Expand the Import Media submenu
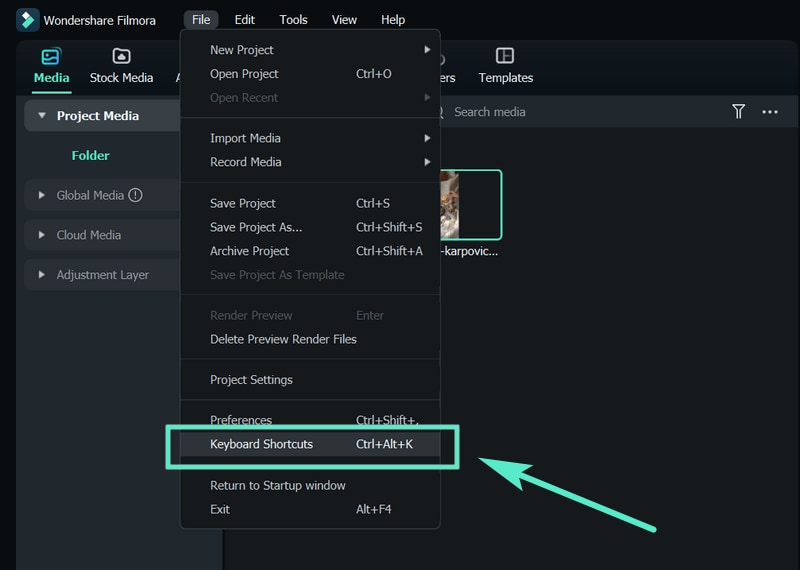 310,138
